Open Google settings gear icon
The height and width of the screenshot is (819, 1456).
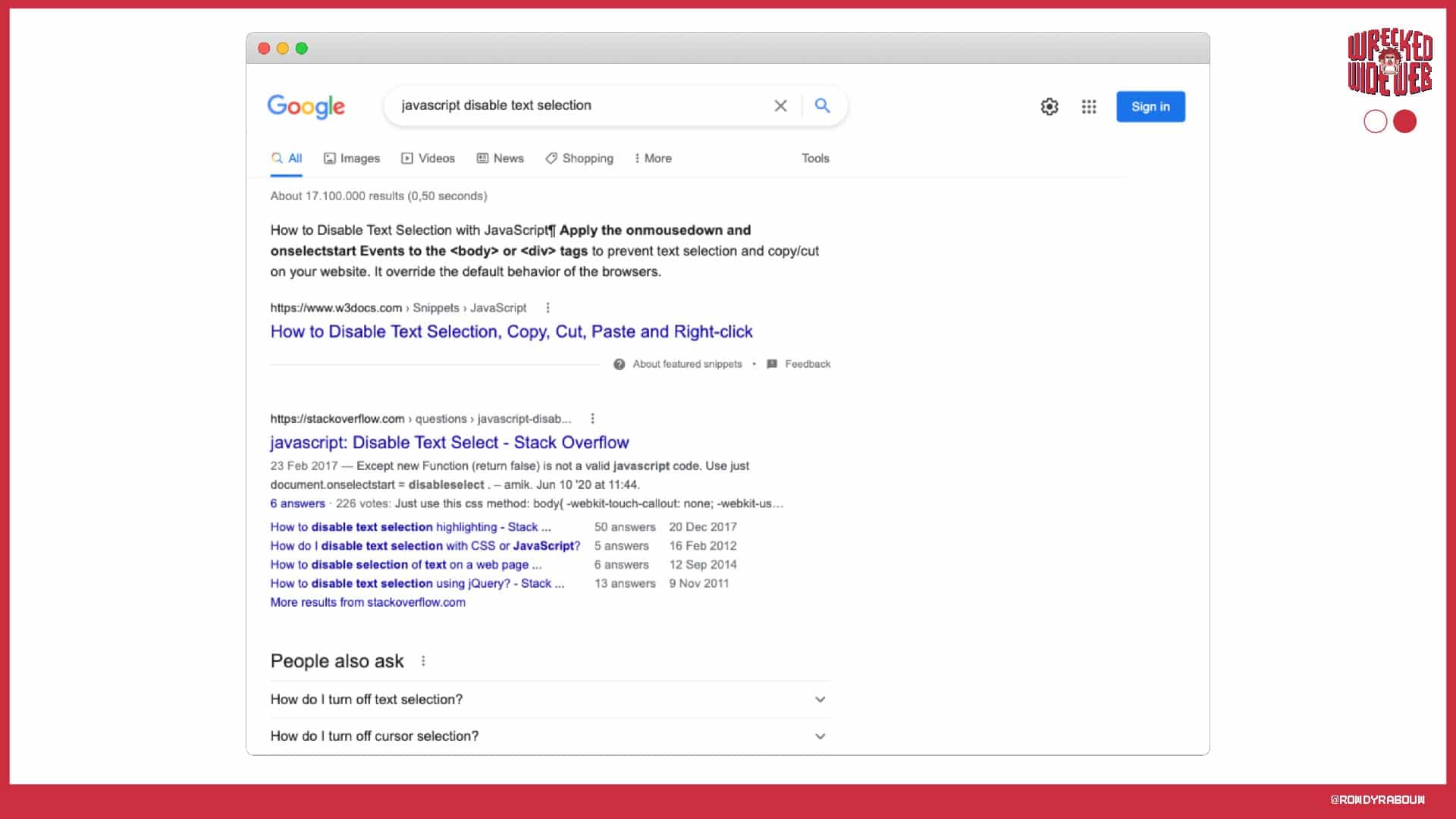[1049, 107]
